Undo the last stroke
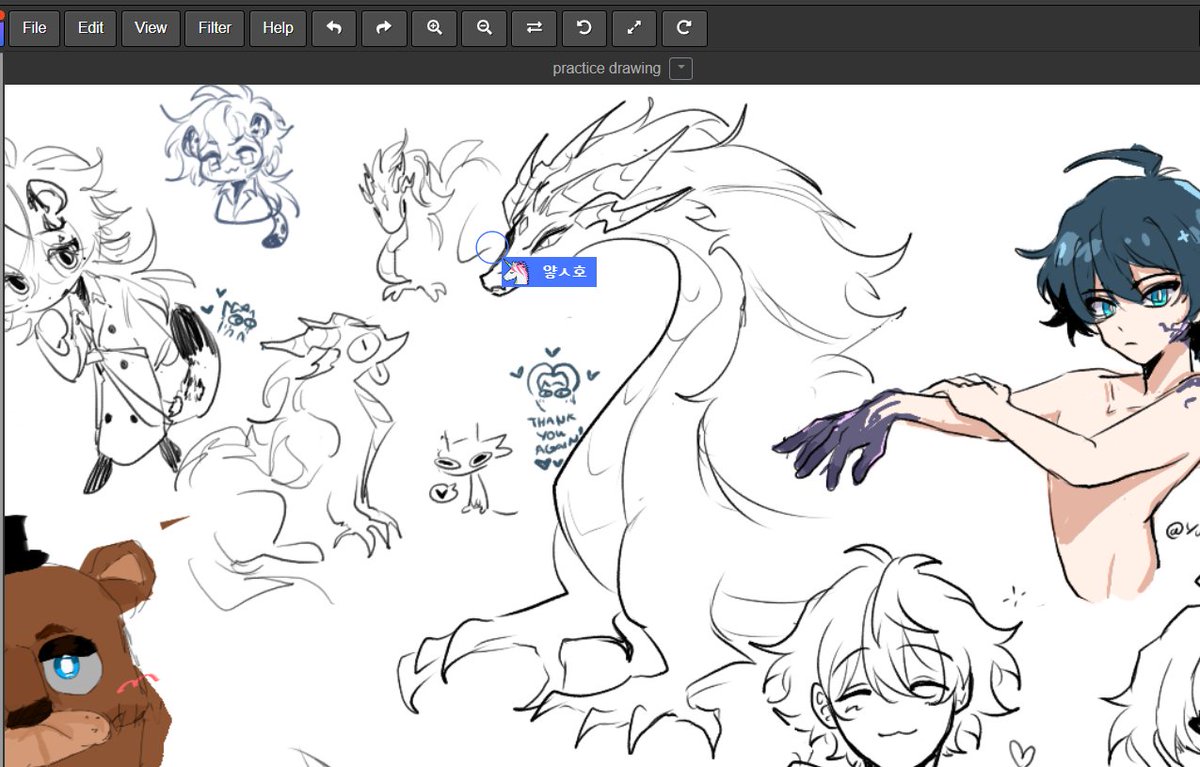Image resolution: width=1200 pixels, height=767 pixels. (334, 28)
